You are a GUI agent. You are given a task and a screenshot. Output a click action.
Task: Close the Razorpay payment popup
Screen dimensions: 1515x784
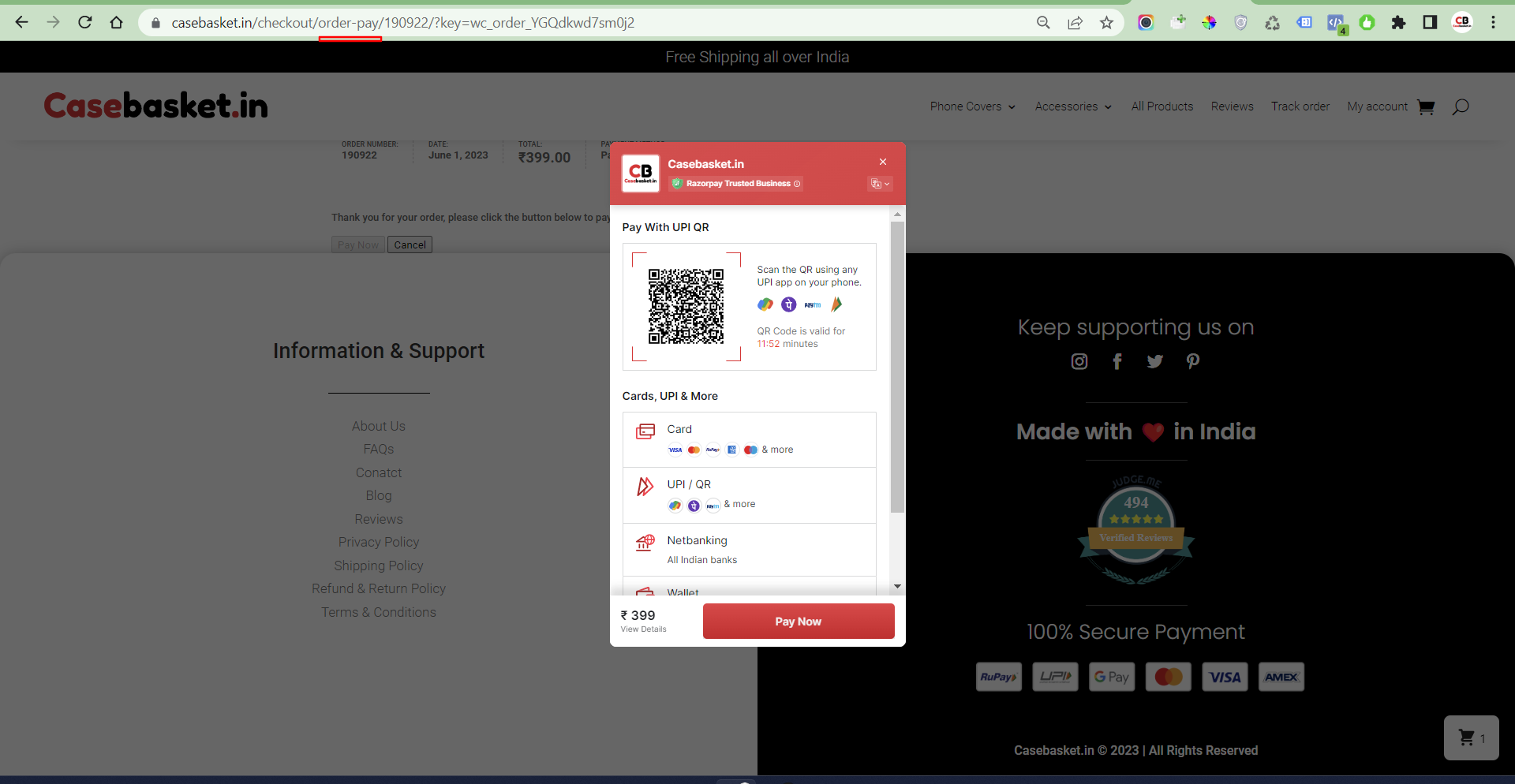(x=883, y=162)
